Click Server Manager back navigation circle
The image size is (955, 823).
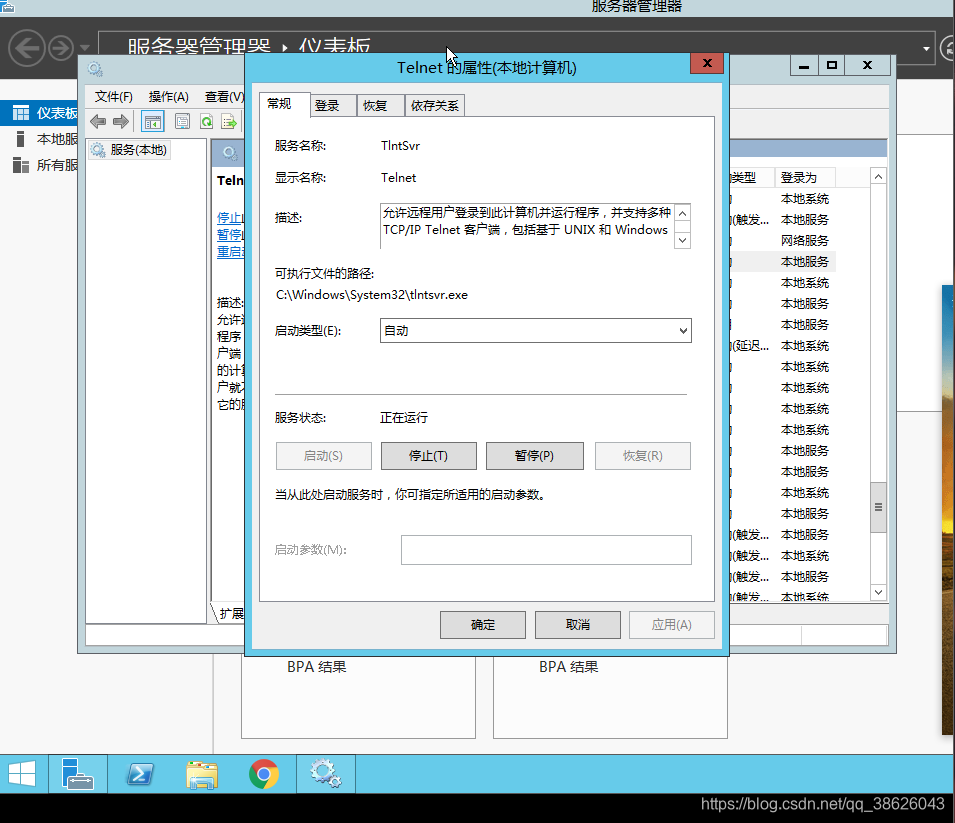coord(27,48)
